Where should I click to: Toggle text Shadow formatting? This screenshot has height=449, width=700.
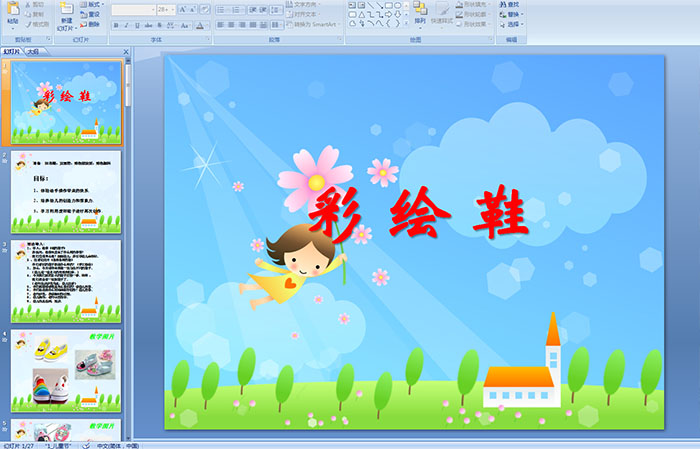point(160,25)
